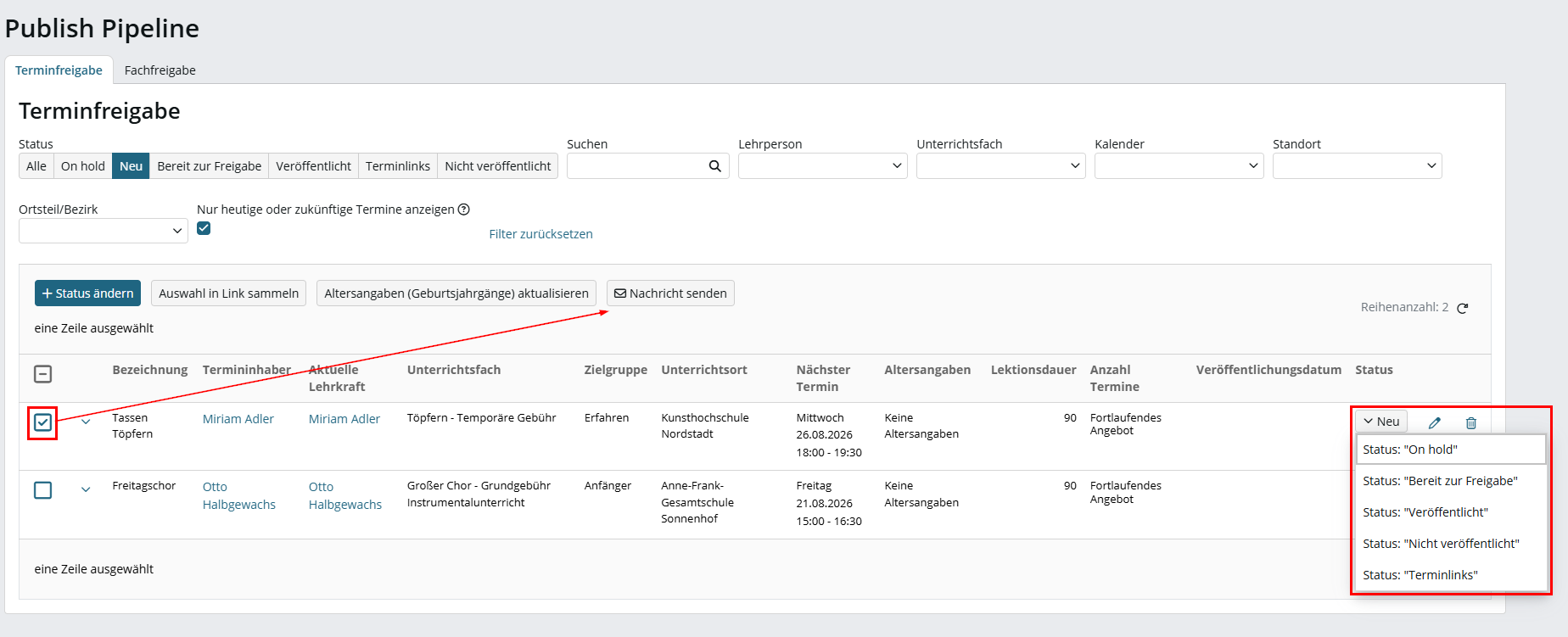The image size is (1568, 637).
Task: Click the Zielgruppe column header
Action: [616, 370]
